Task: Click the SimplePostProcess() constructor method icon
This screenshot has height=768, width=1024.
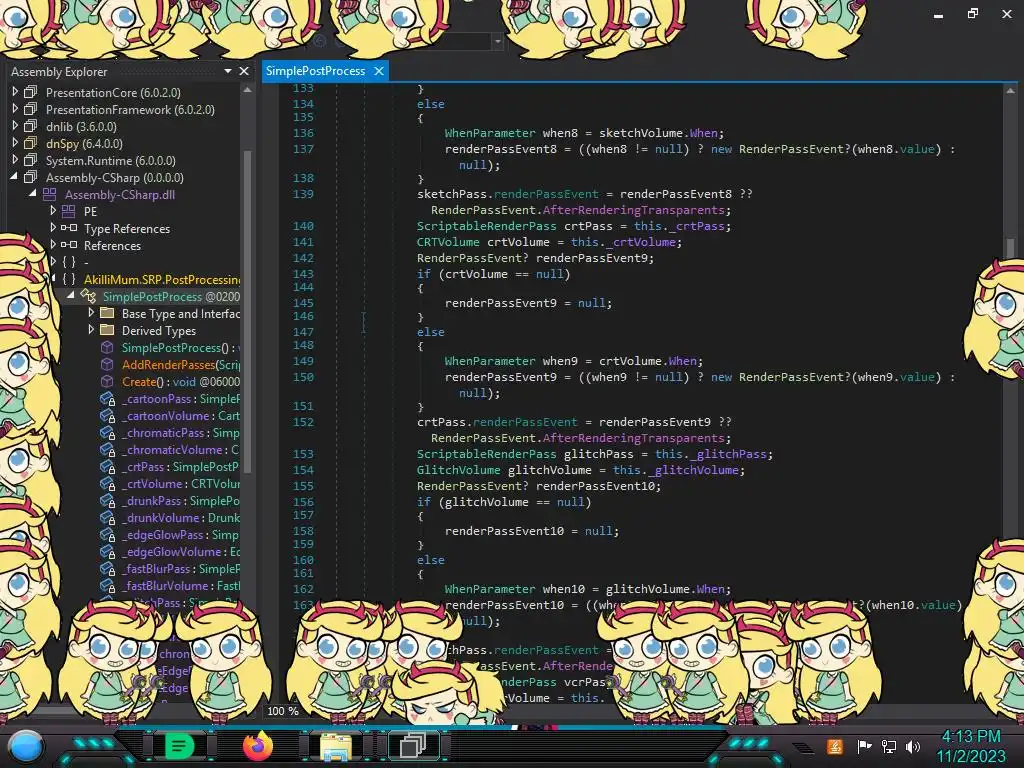Action: point(107,347)
